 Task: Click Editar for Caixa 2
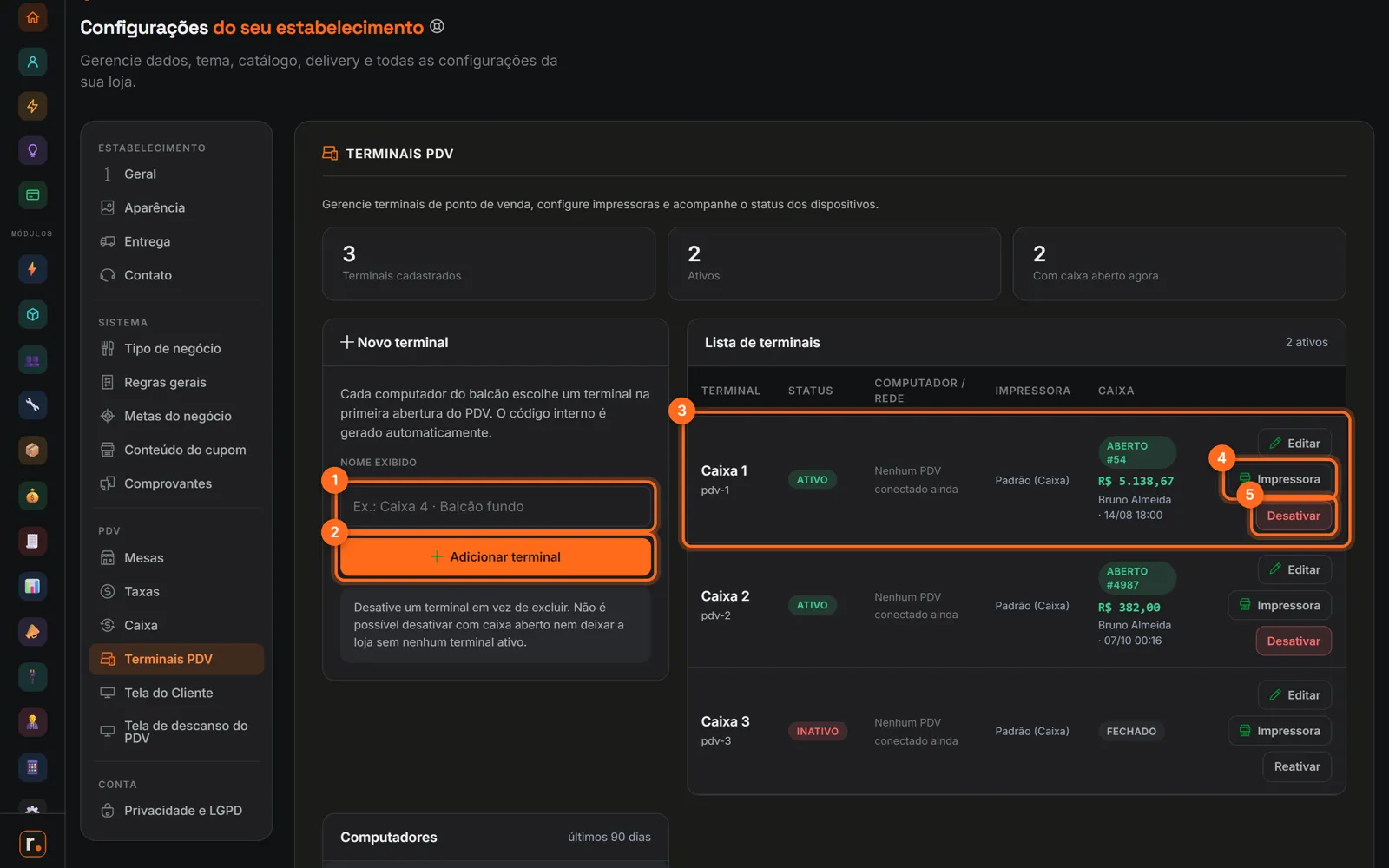1294,569
